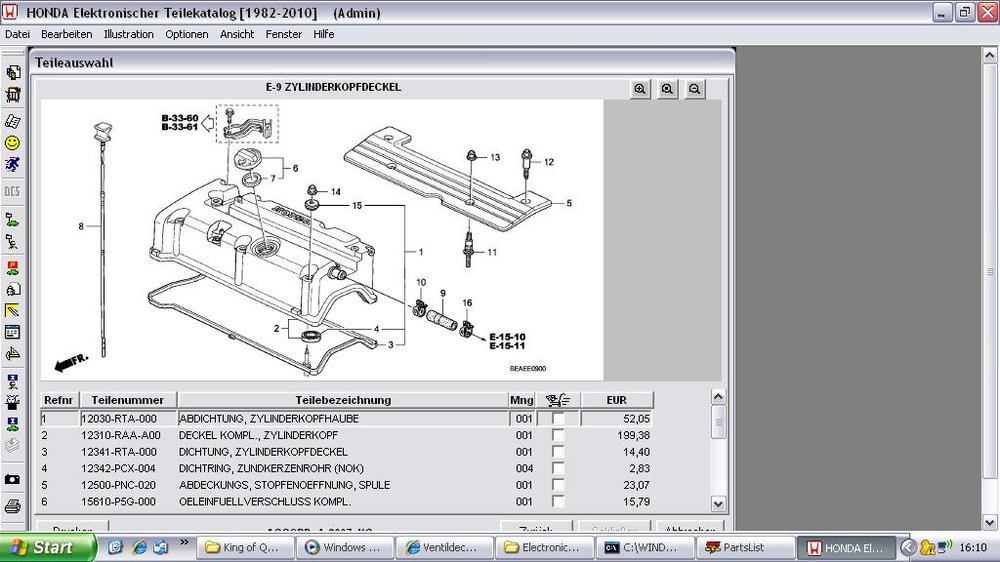The image size is (1000, 562).
Task: Open the Bearbeiten menu
Action: coord(66,34)
